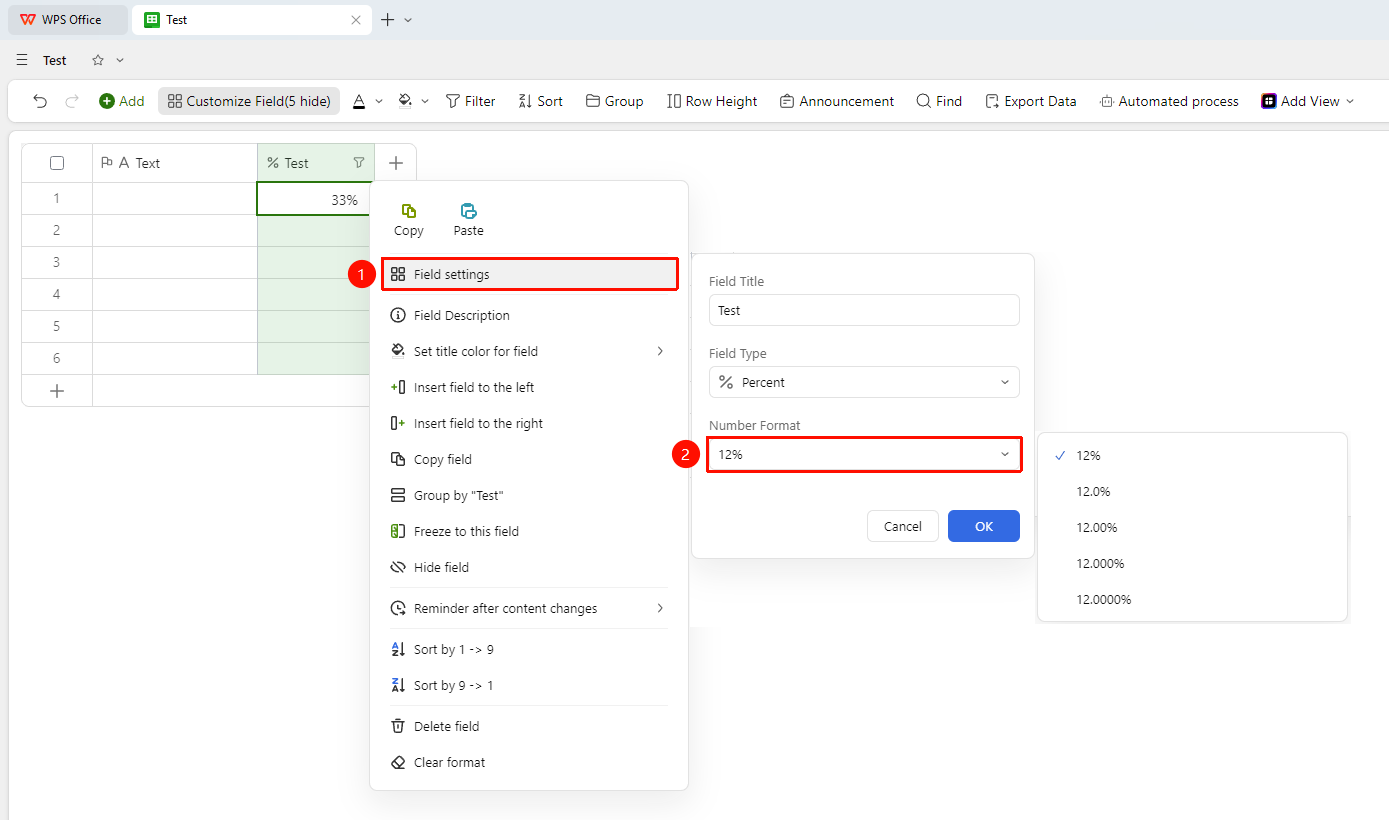
Task: Add a new column with the plus header
Action: [396, 163]
